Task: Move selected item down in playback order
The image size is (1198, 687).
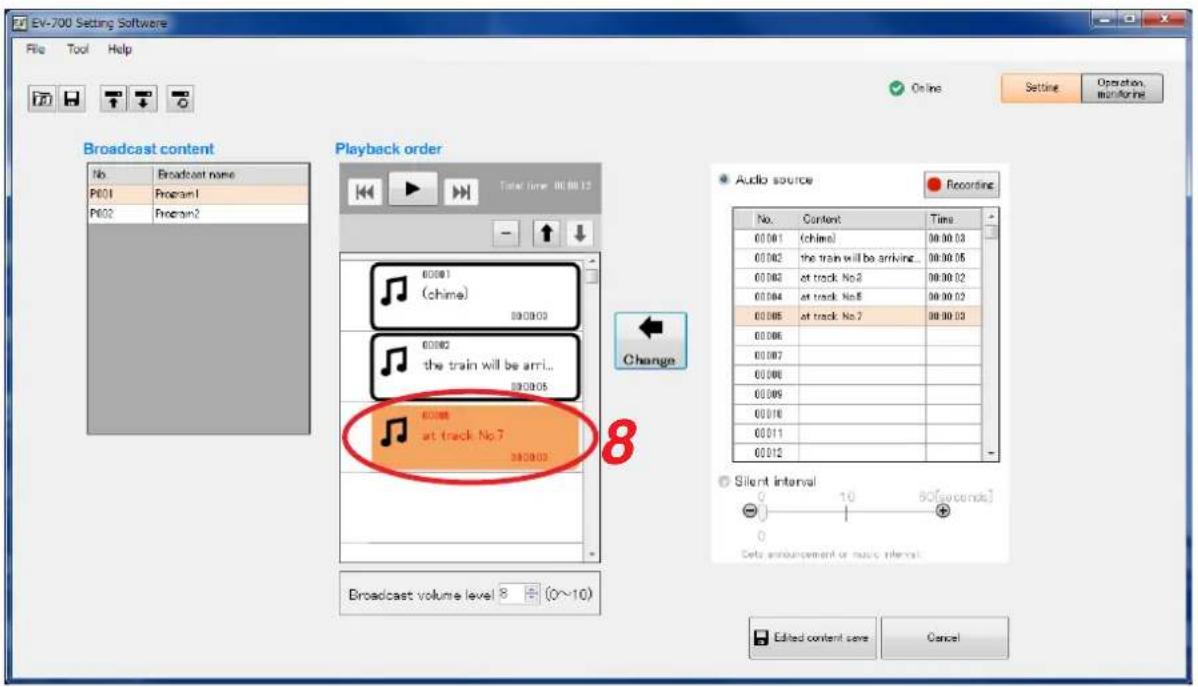Action: pos(580,233)
